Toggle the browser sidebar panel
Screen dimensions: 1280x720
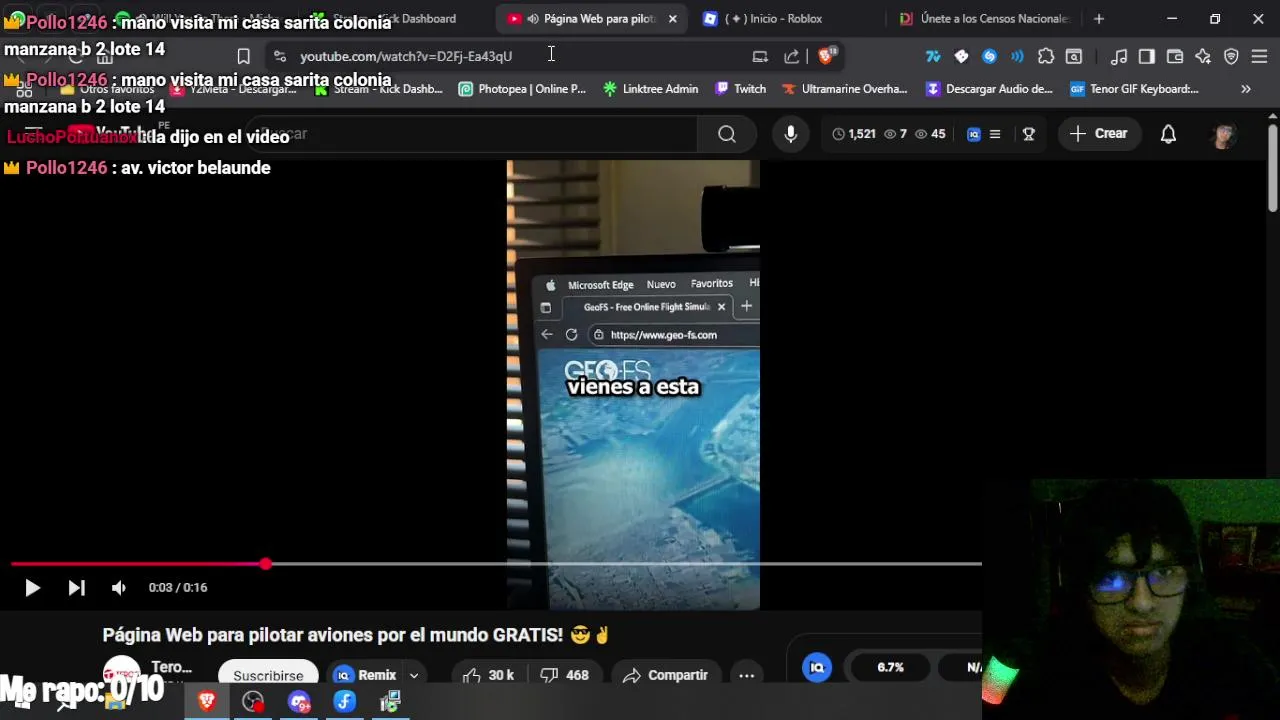pos(1147,57)
